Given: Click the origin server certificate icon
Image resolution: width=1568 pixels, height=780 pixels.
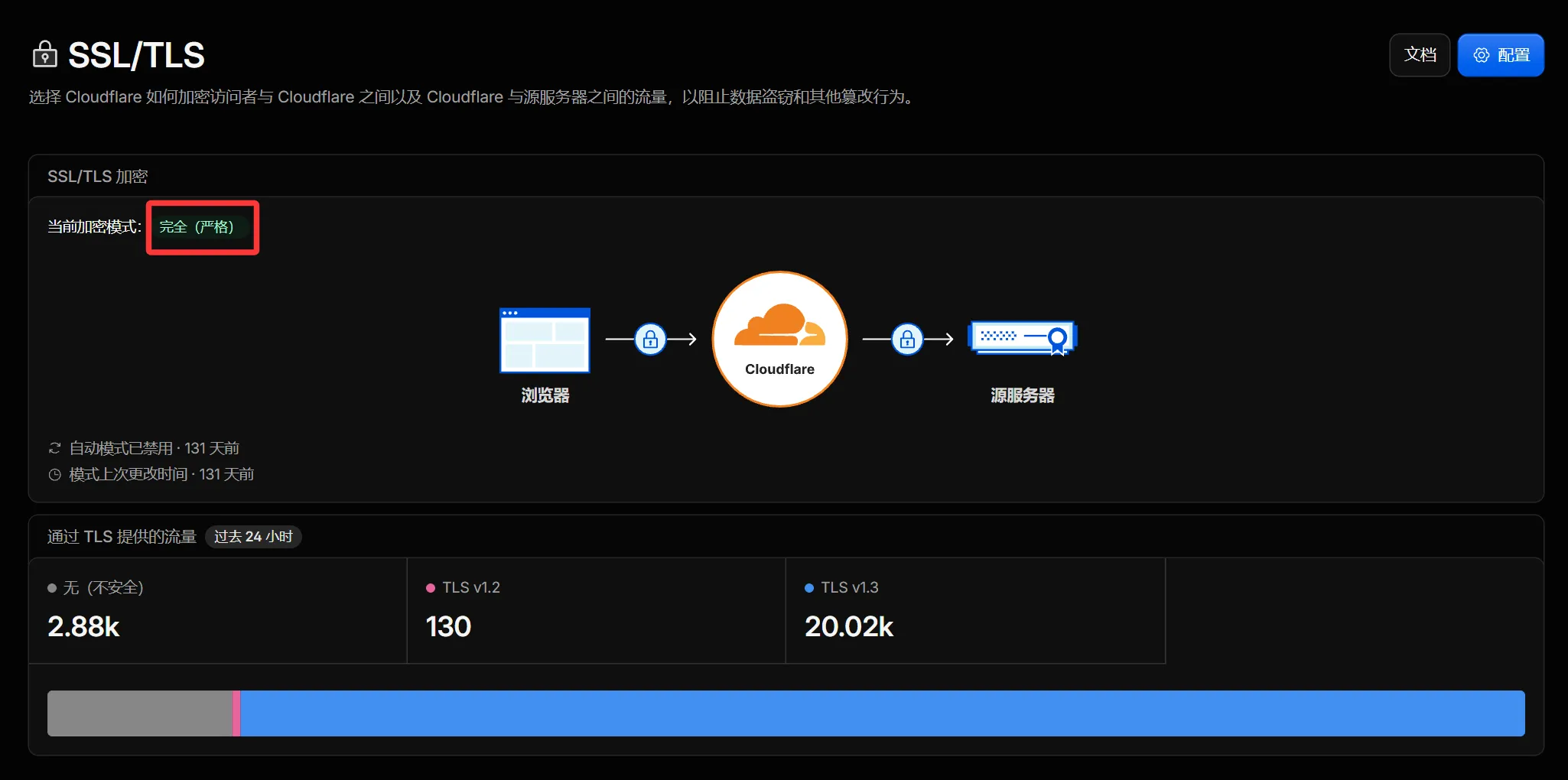Looking at the screenshot, I should click(x=1022, y=338).
